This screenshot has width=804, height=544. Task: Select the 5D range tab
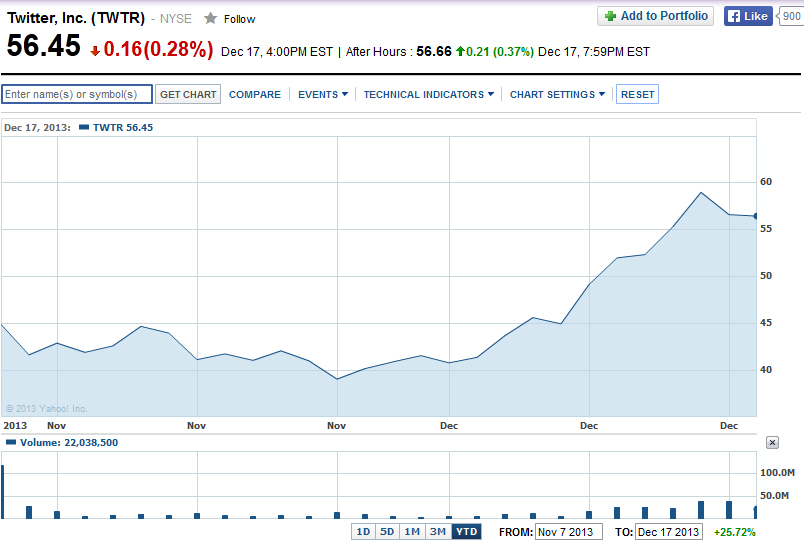pyautogui.click(x=387, y=532)
